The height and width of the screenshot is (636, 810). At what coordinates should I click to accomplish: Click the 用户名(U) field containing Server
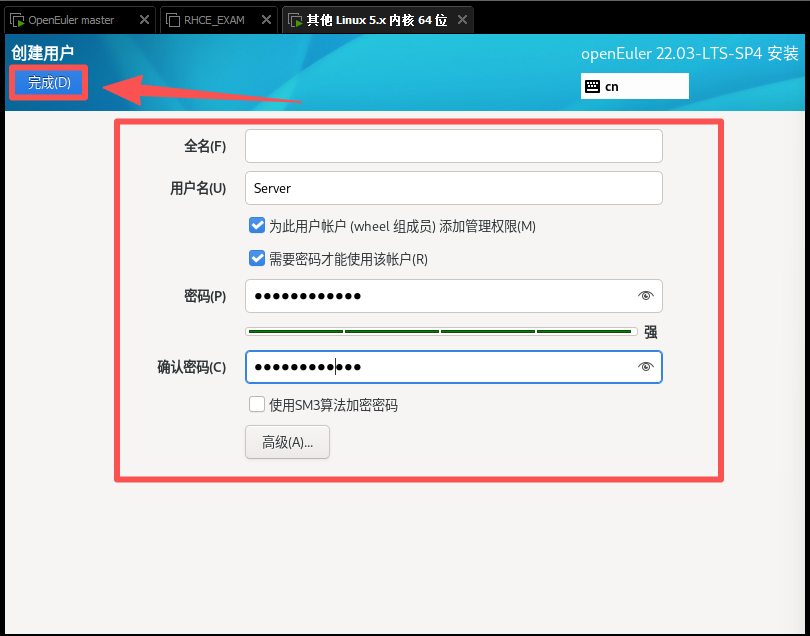(454, 188)
